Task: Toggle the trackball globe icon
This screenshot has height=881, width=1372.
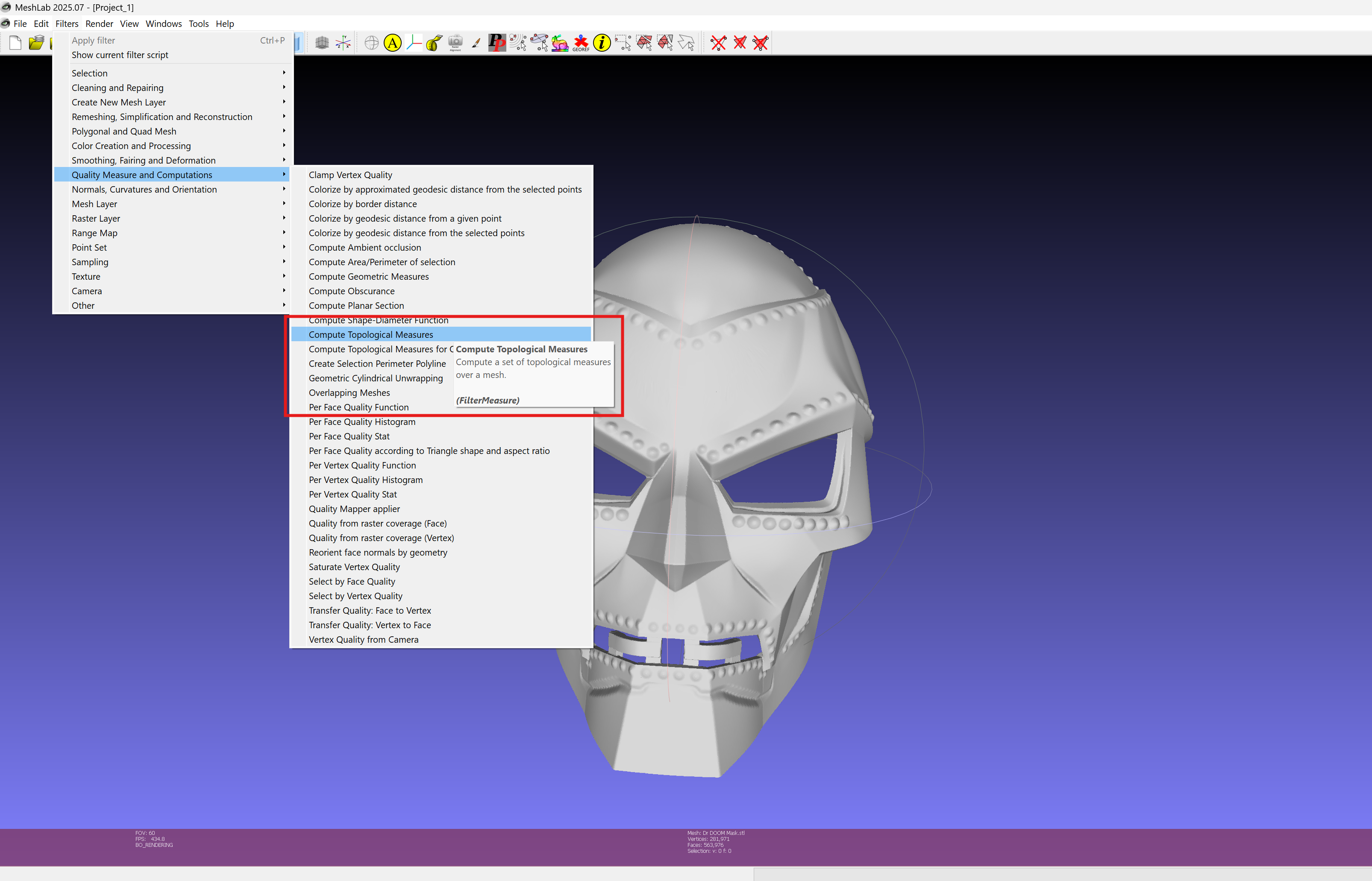Action: pos(371,43)
